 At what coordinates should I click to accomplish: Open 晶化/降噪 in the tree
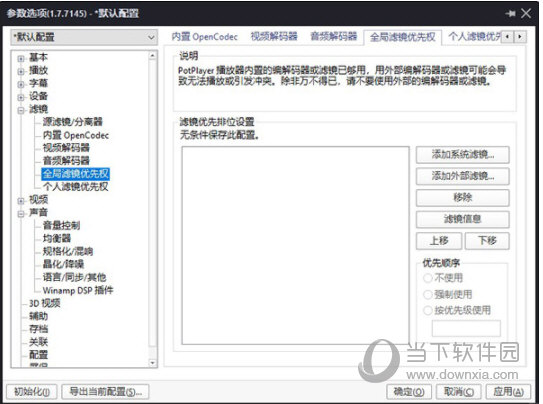(63, 264)
